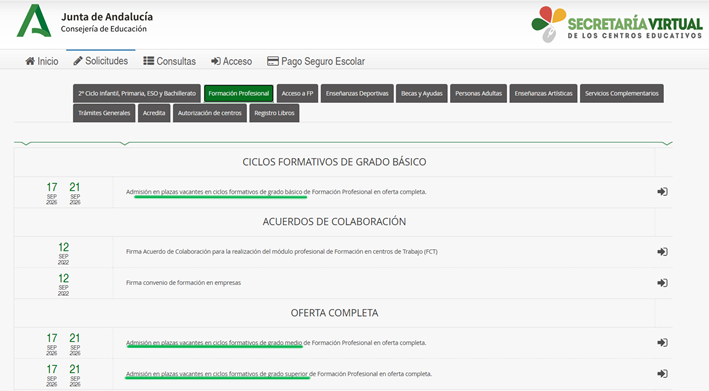The image size is (709, 391).
Task: Select Servicios Complementarios category
Action: [x=622, y=94]
